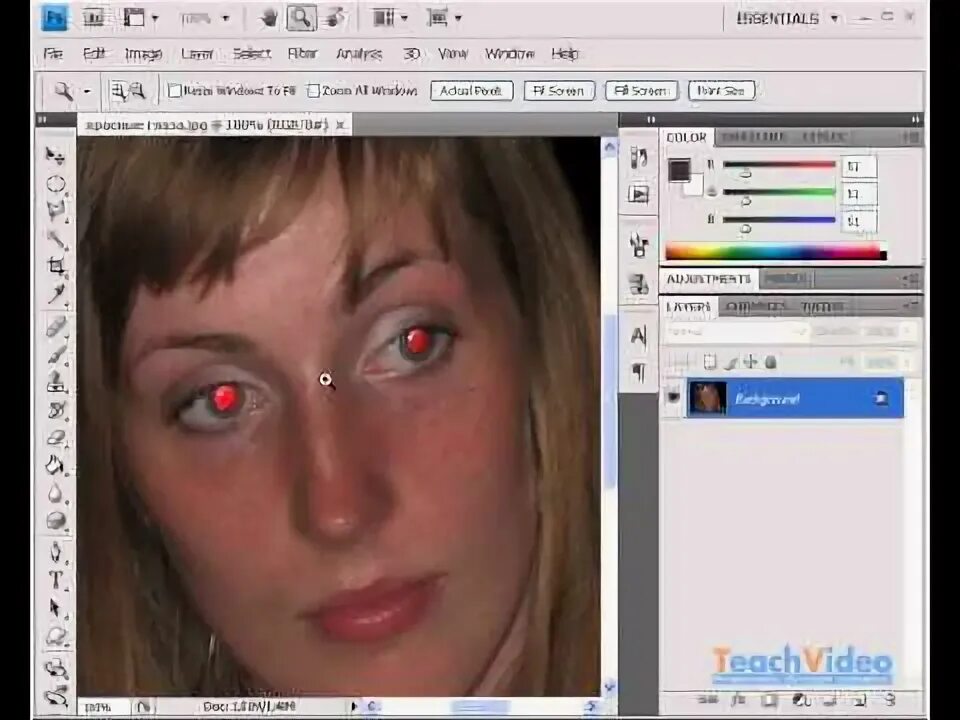The width and height of the screenshot is (960, 720).
Task: Select the Polygonal Lasso tool
Action: point(56,210)
